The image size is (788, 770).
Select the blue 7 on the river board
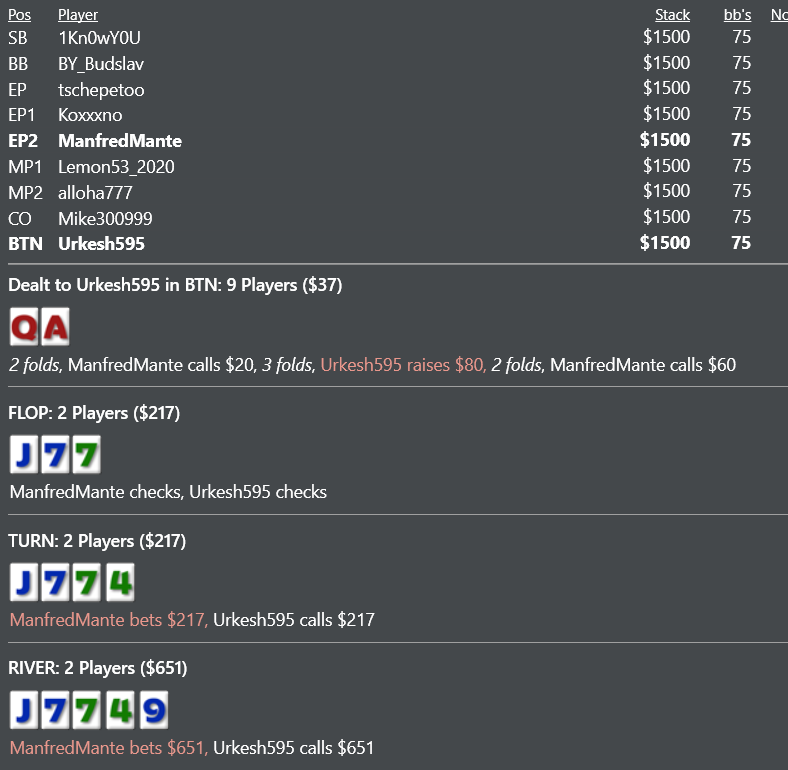point(55,710)
